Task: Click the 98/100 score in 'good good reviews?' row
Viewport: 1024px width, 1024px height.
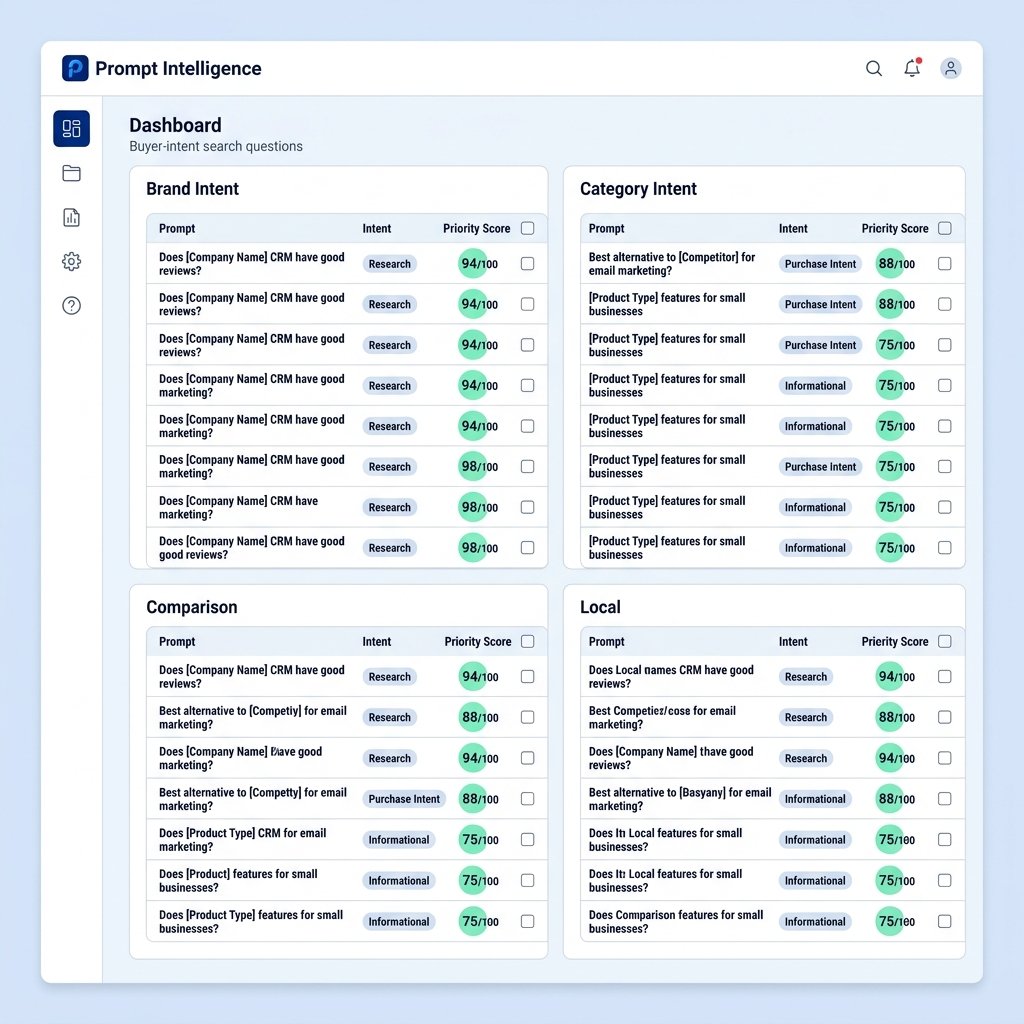Action: 479,548
